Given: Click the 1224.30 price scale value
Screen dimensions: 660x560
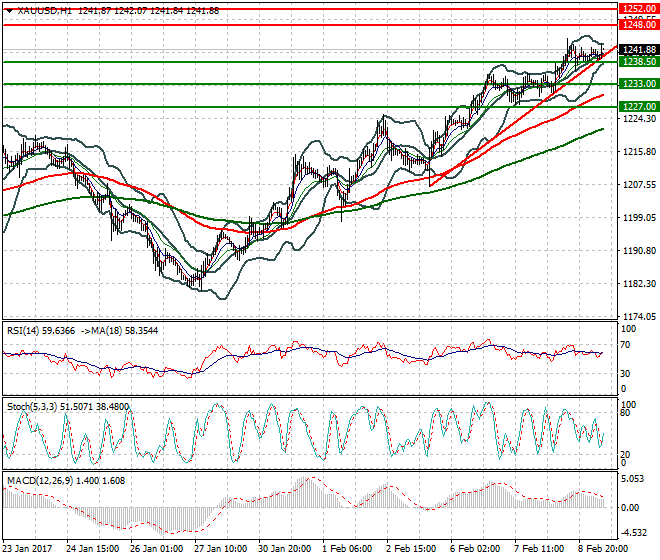Looking at the screenshot, I should point(639,119).
